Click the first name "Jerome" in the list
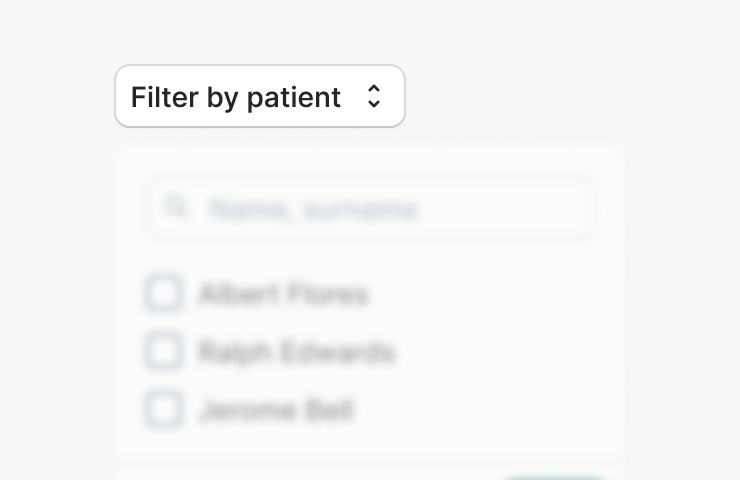The image size is (740, 480). click(x=247, y=410)
